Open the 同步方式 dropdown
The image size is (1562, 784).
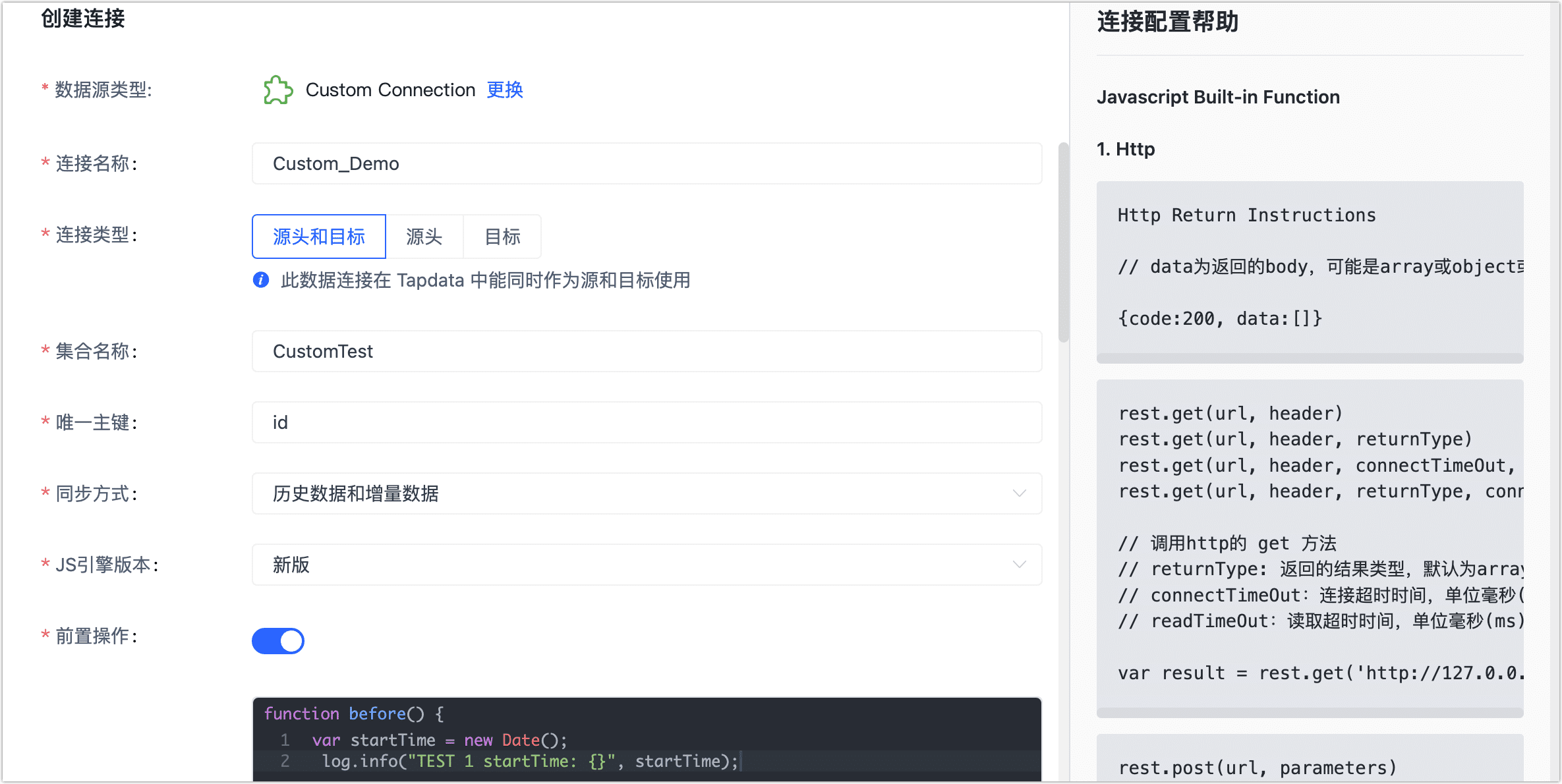tap(646, 493)
